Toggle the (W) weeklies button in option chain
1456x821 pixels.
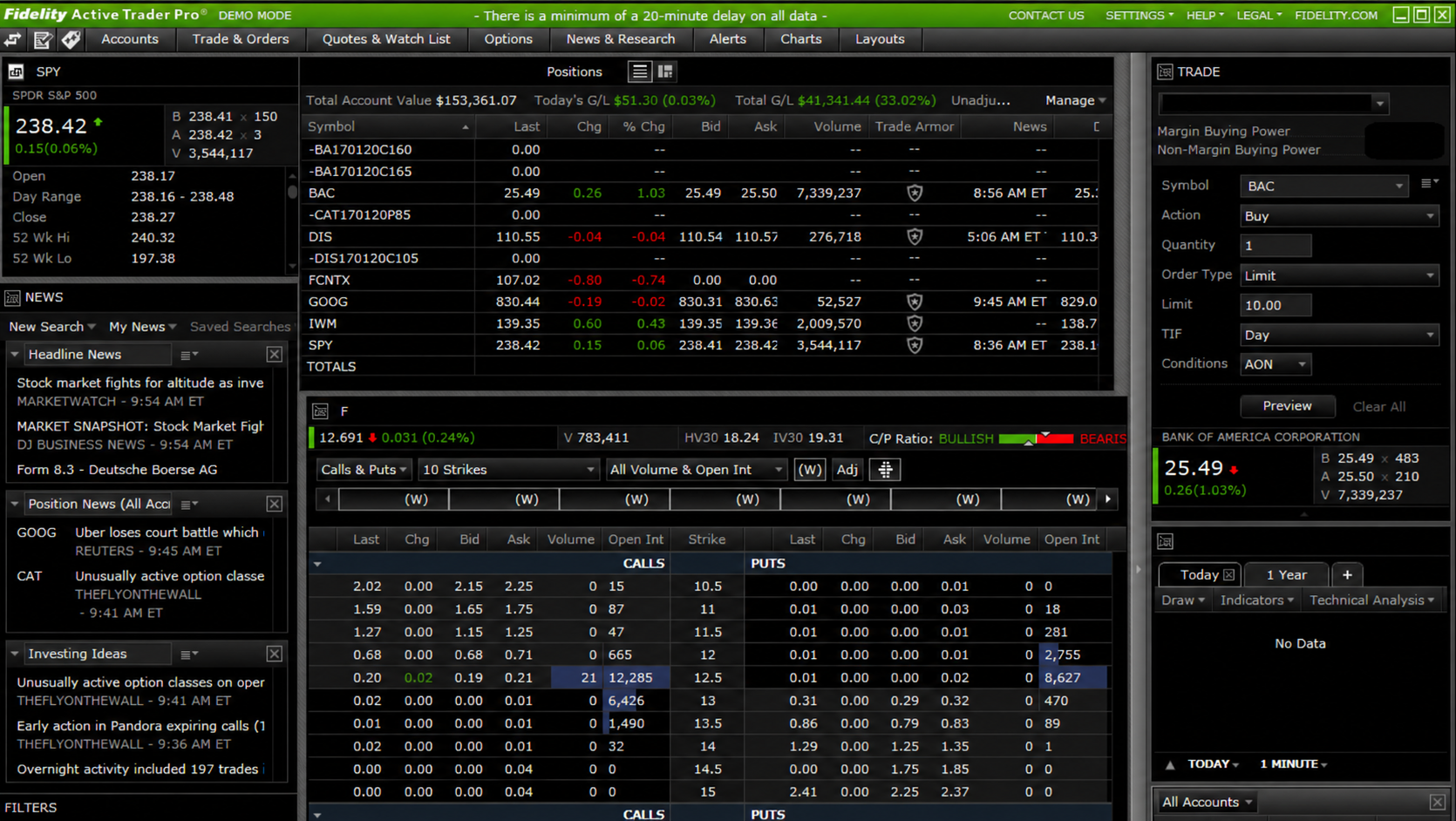810,470
